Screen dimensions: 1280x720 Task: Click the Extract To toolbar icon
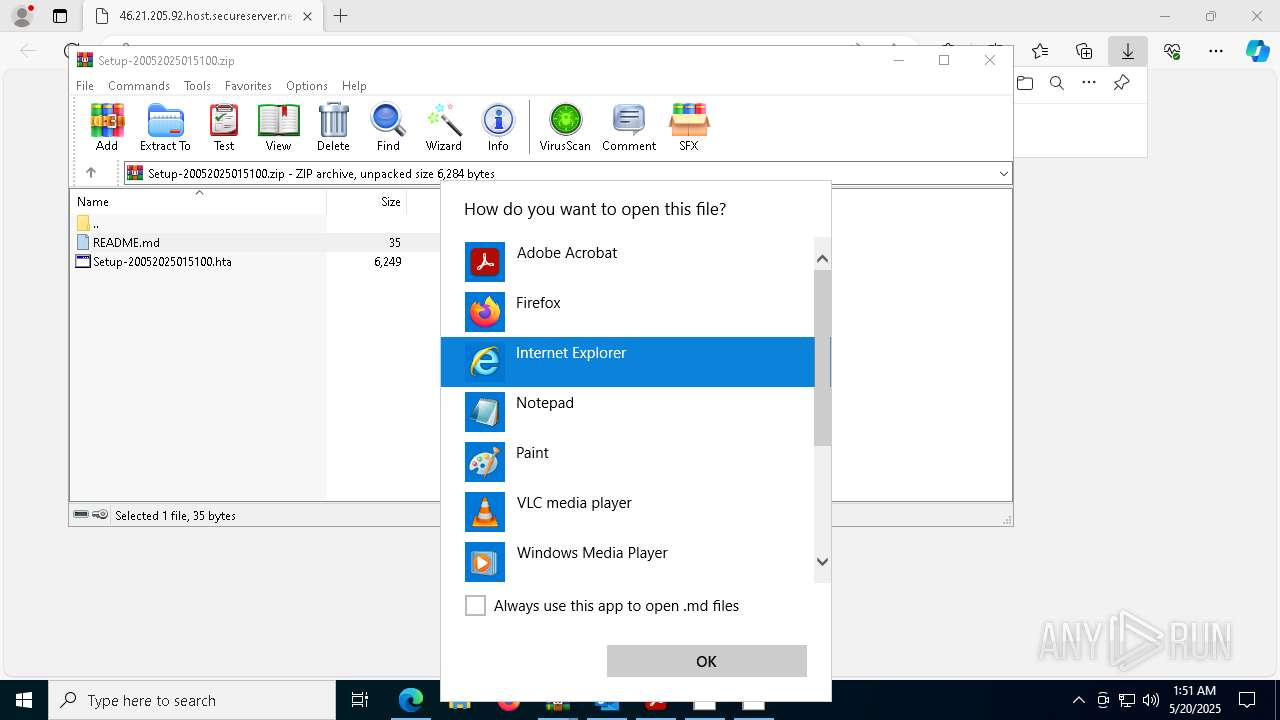tap(165, 127)
